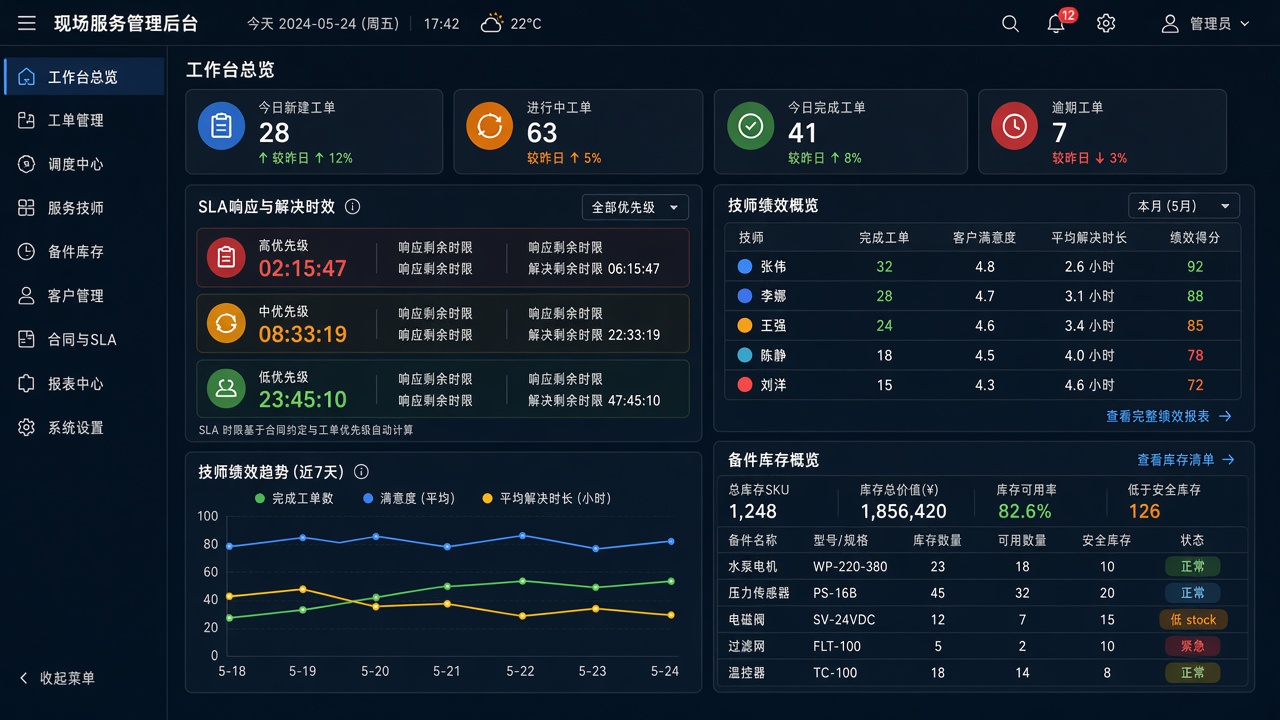Click the 今日新建工单 clipboard icon
The height and width of the screenshot is (720, 1280).
click(221, 126)
